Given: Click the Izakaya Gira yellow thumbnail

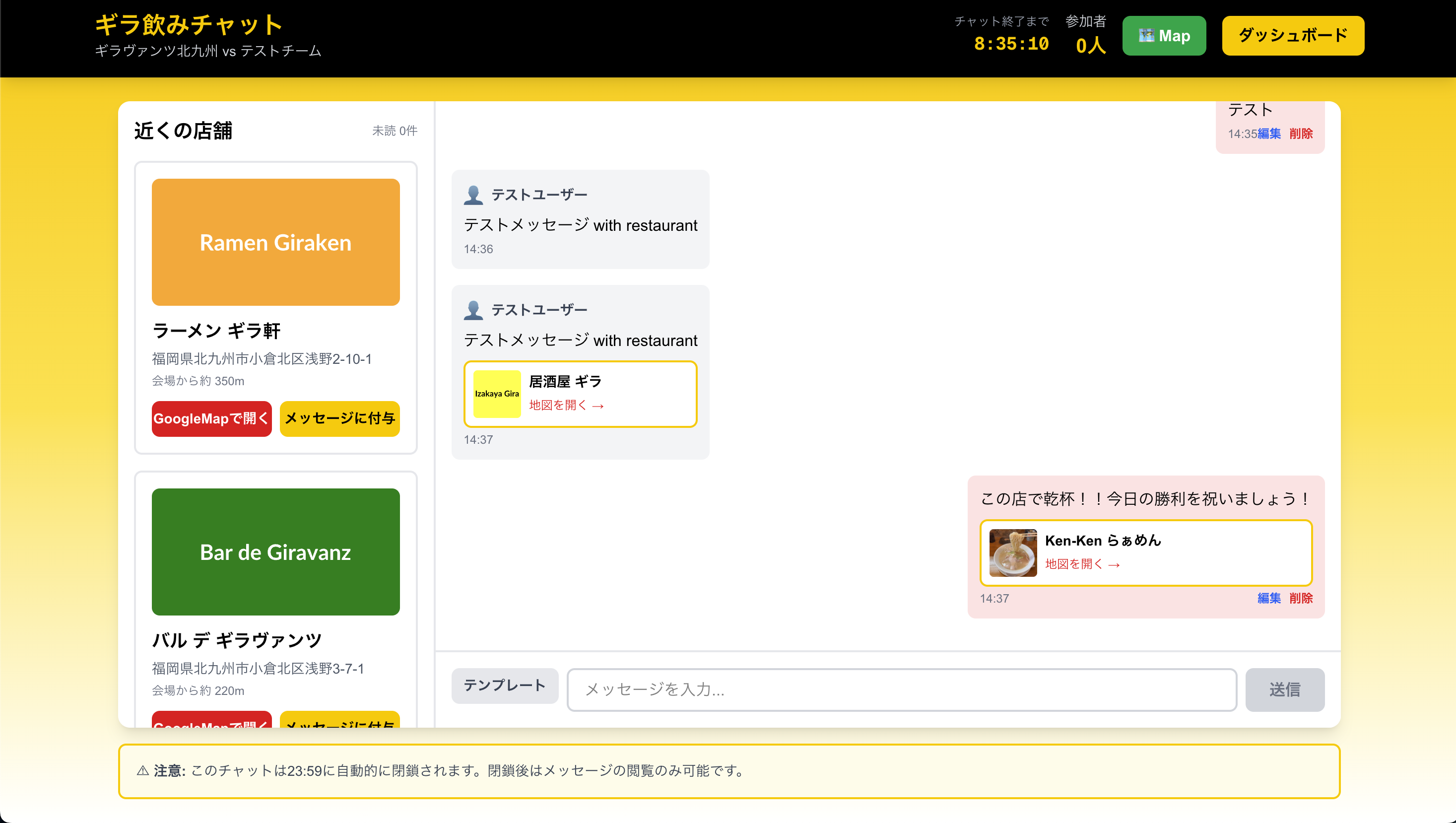Looking at the screenshot, I should pos(496,394).
